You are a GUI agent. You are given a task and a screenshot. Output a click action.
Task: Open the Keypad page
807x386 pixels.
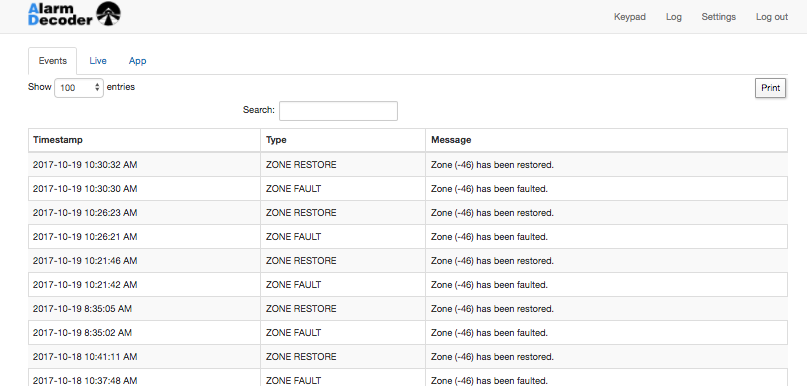pos(629,16)
